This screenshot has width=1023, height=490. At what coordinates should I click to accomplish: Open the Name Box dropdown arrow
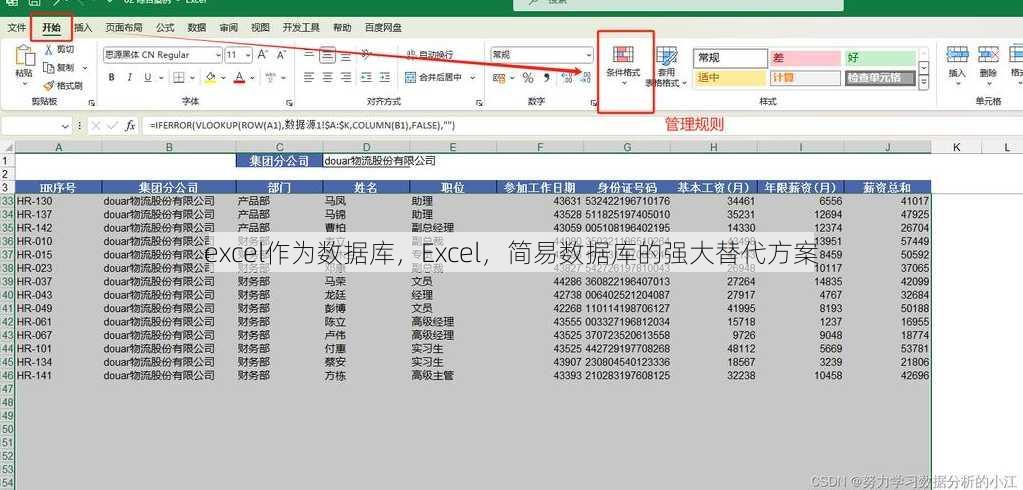coord(65,126)
